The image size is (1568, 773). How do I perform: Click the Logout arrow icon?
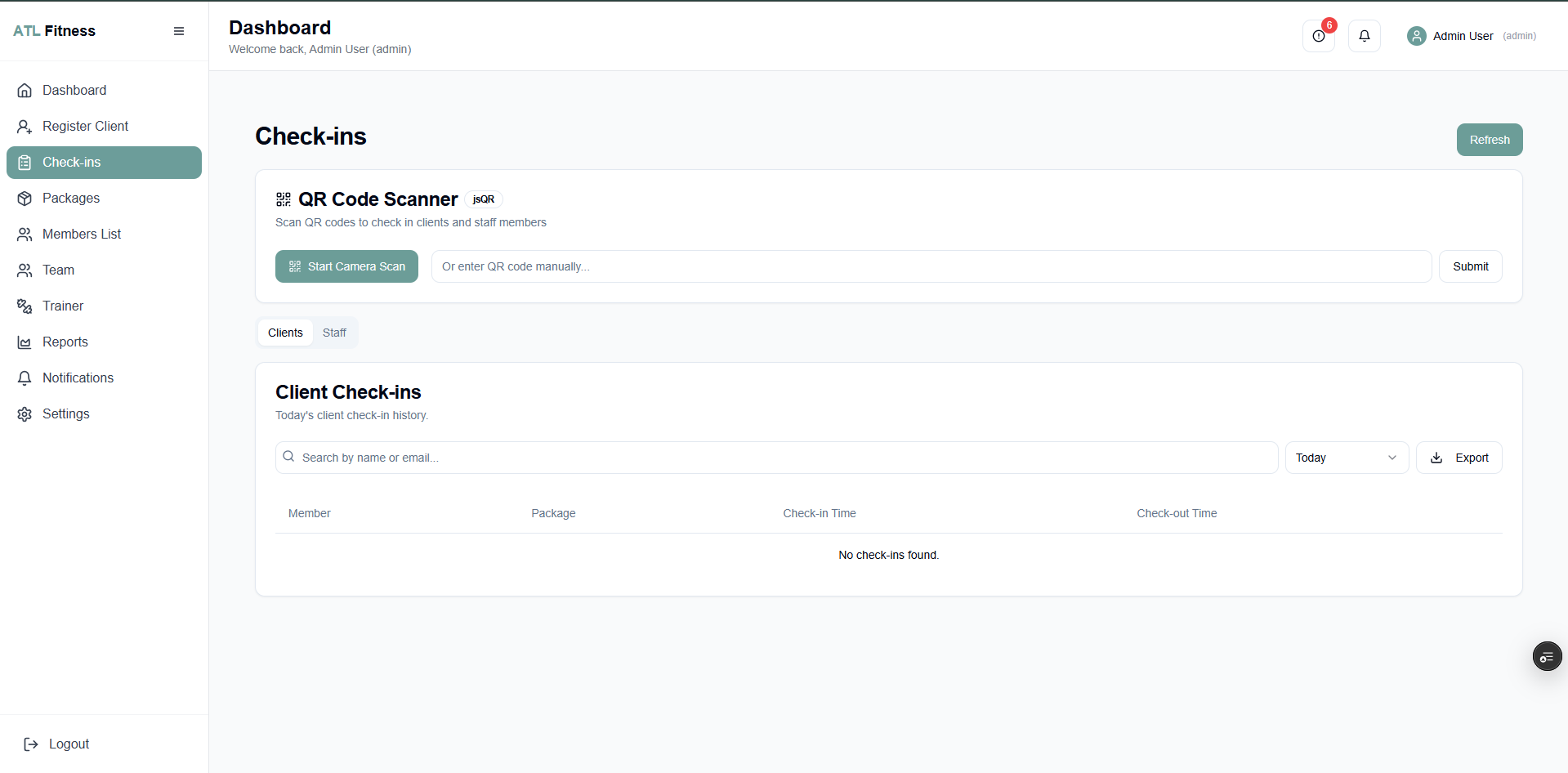(31, 744)
